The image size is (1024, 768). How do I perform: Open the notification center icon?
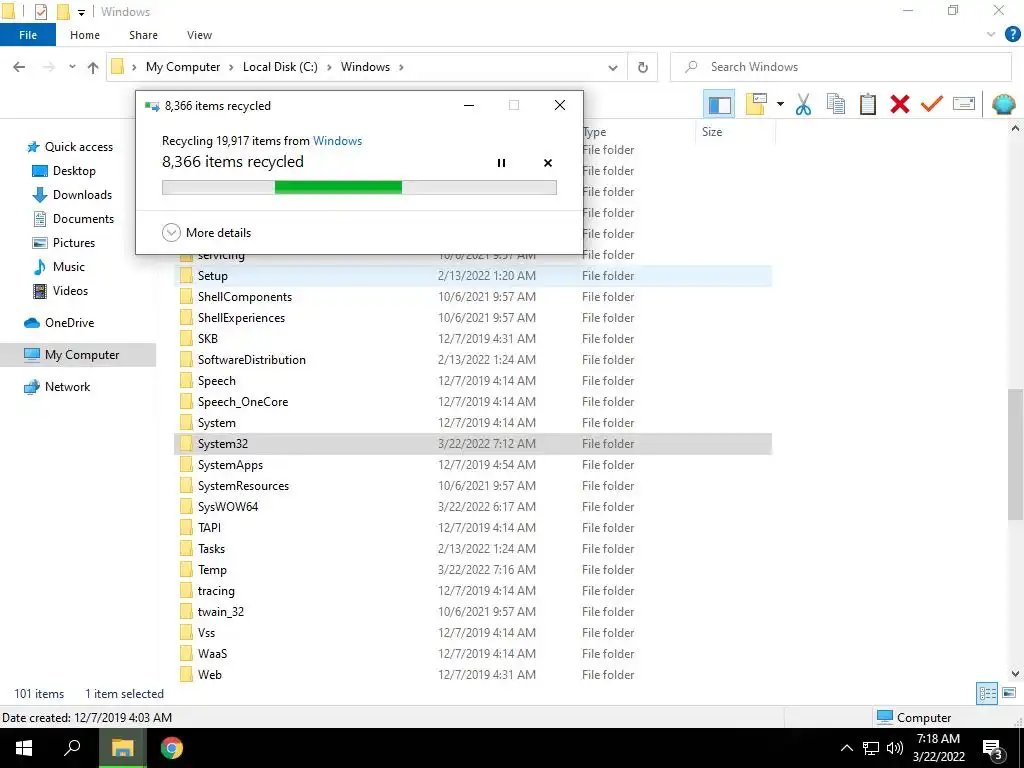click(992, 748)
